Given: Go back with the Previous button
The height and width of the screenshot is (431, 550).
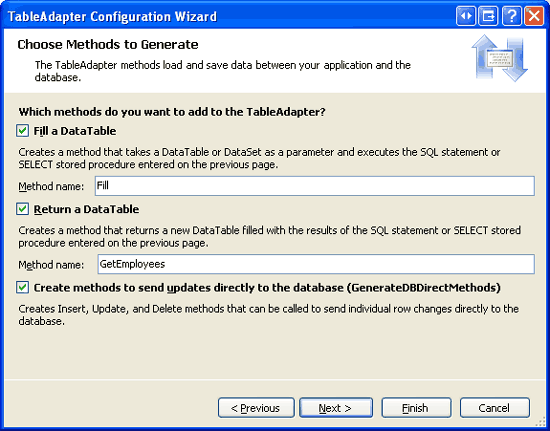Looking at the screenshot, I should [256, 408].
